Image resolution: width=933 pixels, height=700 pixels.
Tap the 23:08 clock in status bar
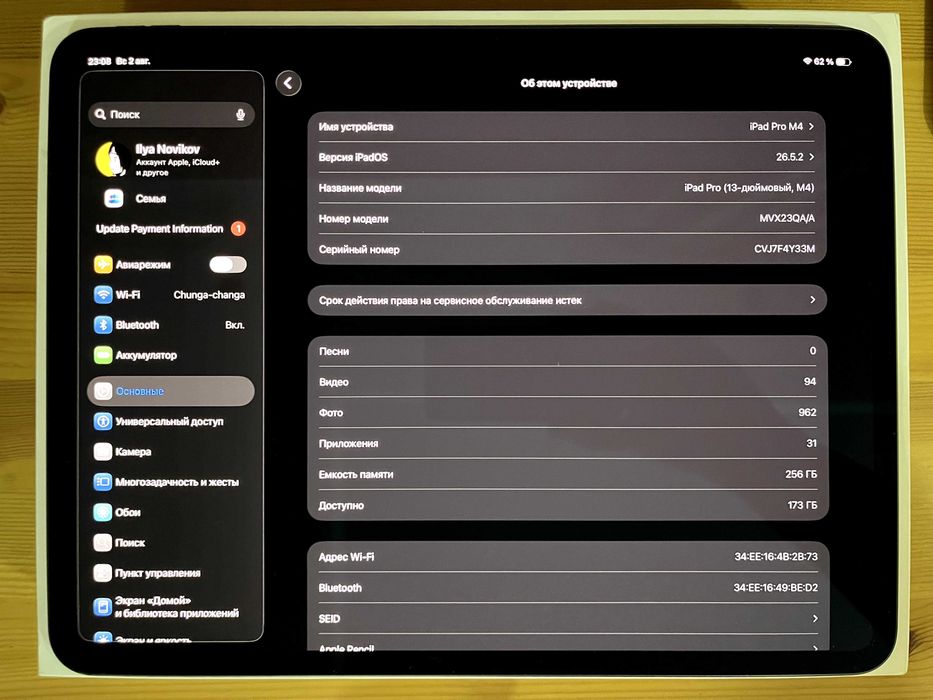pyautogui.click(x=99, y=61)
